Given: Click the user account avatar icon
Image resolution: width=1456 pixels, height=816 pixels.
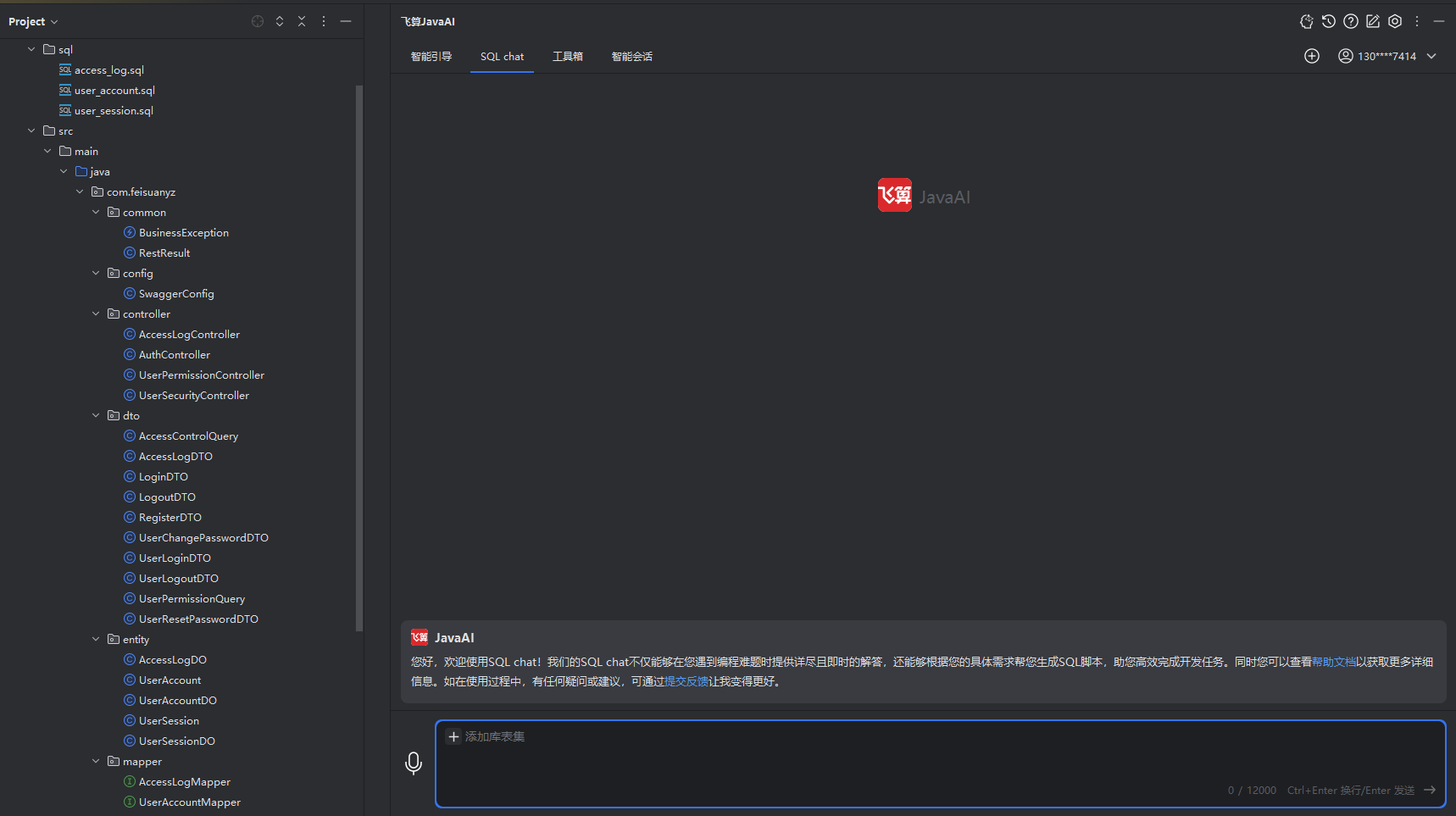Looking at the screenshot, I should pyautogui.click(x=1345, y=56).
